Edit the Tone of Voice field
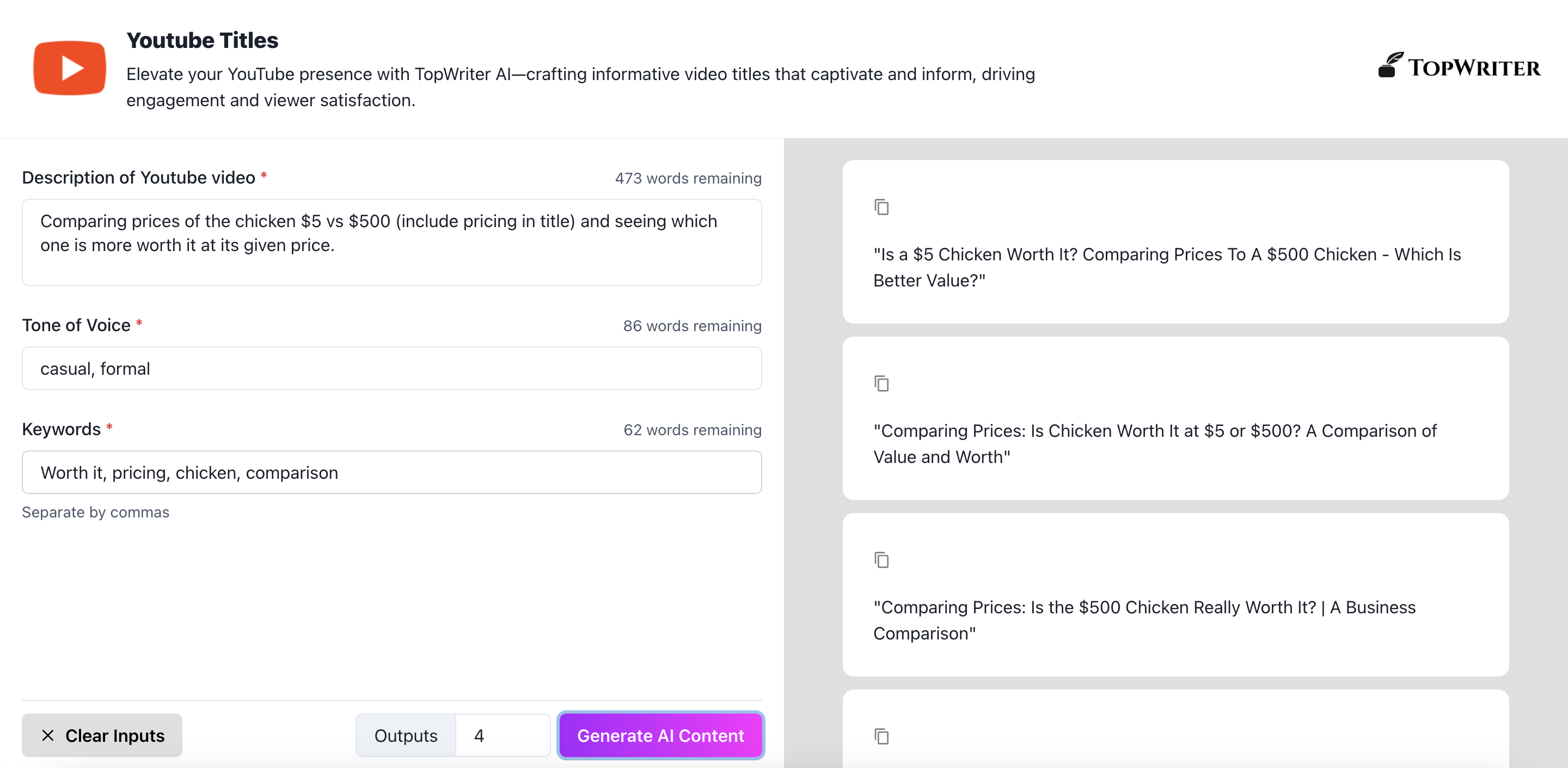 tap(392, 368)
